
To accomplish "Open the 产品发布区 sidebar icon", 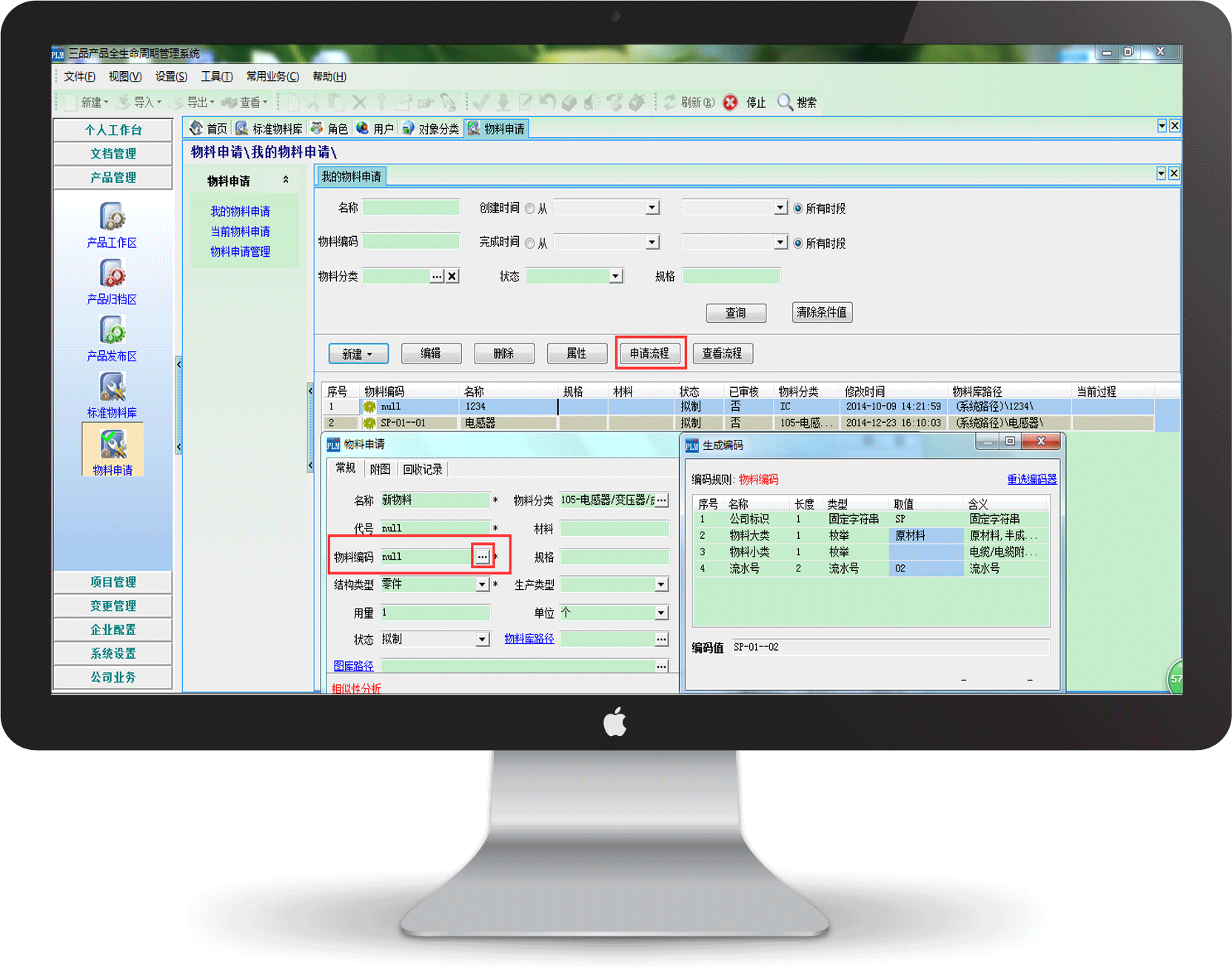I will pyautogui.click(x=112, y=330).
